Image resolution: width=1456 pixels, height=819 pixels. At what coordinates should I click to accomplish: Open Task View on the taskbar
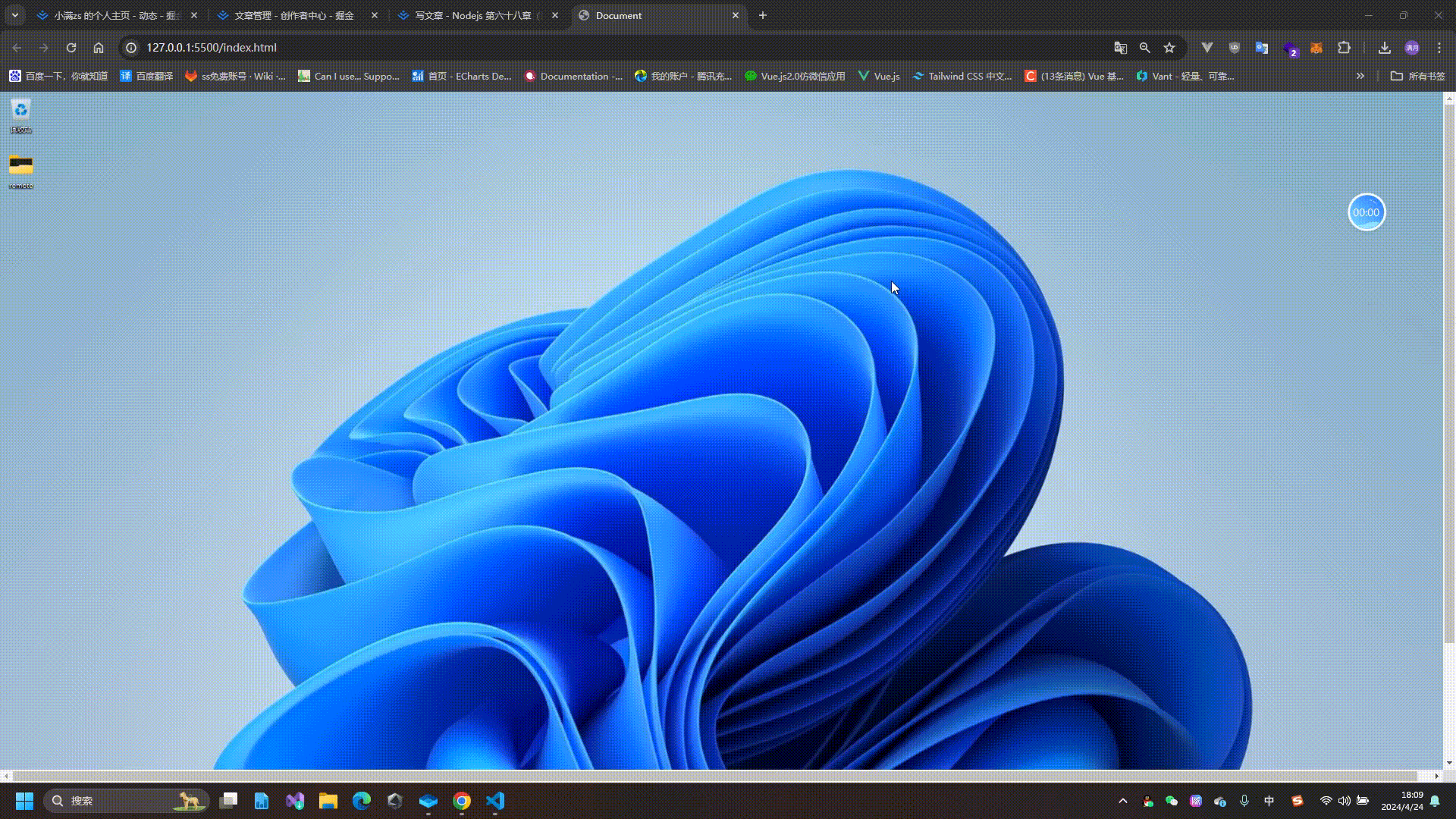pyautogui.click(x=228, y=801)
